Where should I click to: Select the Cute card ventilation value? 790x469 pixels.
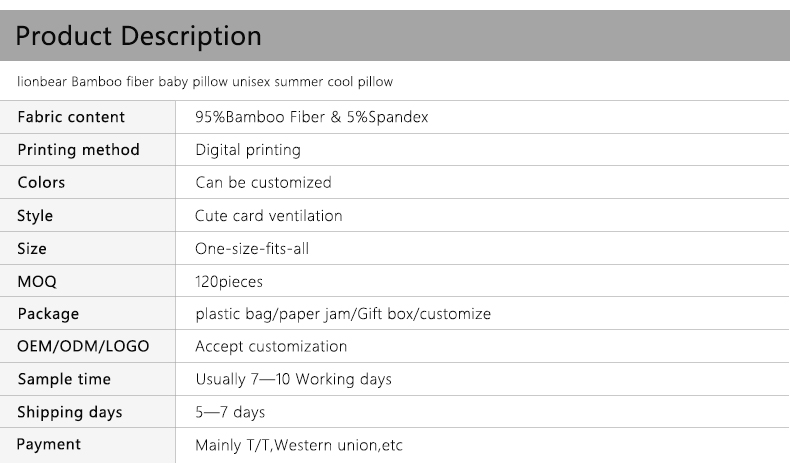tap(268, 216)
